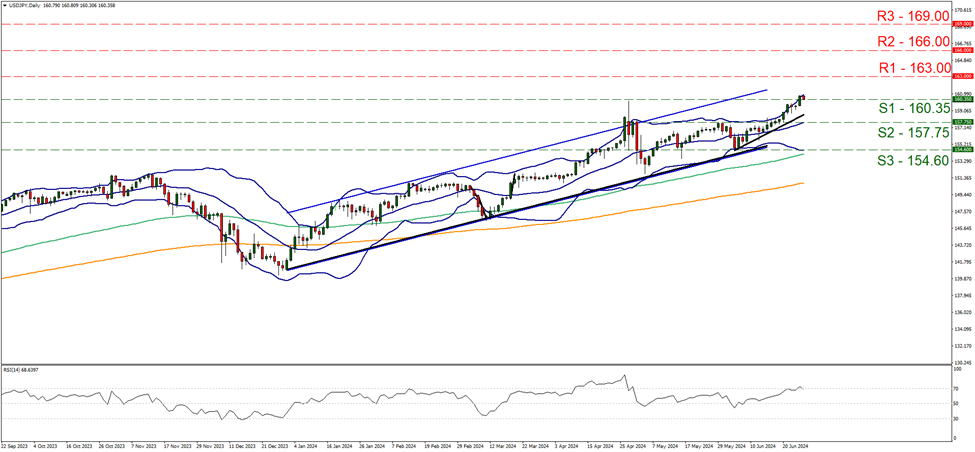Click the 136.020 price scale value
The height and width of the screenshot is (452, 975).
click(x=961, y=313)
